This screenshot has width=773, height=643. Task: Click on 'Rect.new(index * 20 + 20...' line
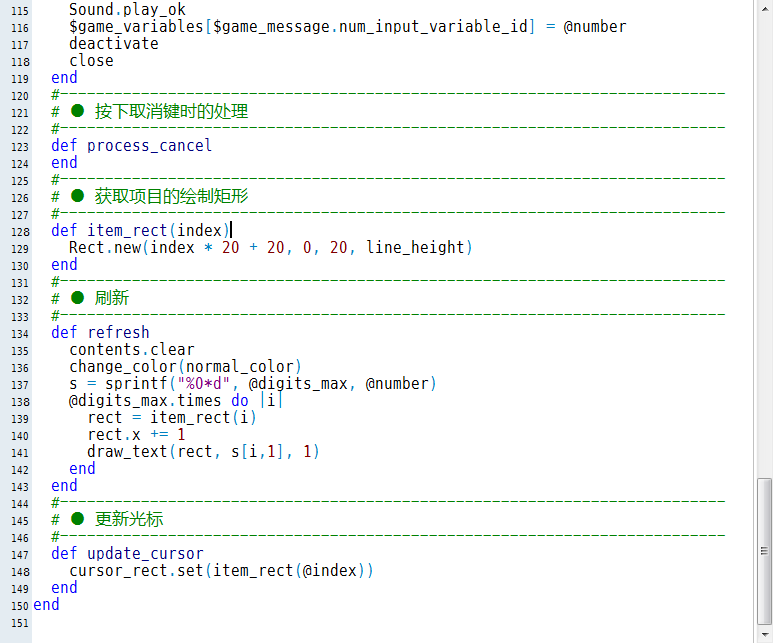click(271, 248)
